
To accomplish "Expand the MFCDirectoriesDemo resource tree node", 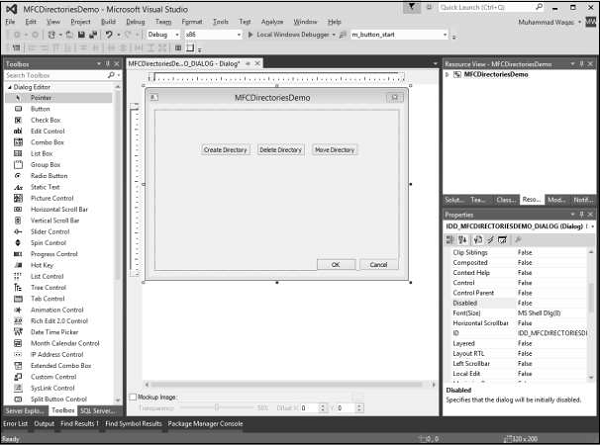I will (x=448, y=74).
